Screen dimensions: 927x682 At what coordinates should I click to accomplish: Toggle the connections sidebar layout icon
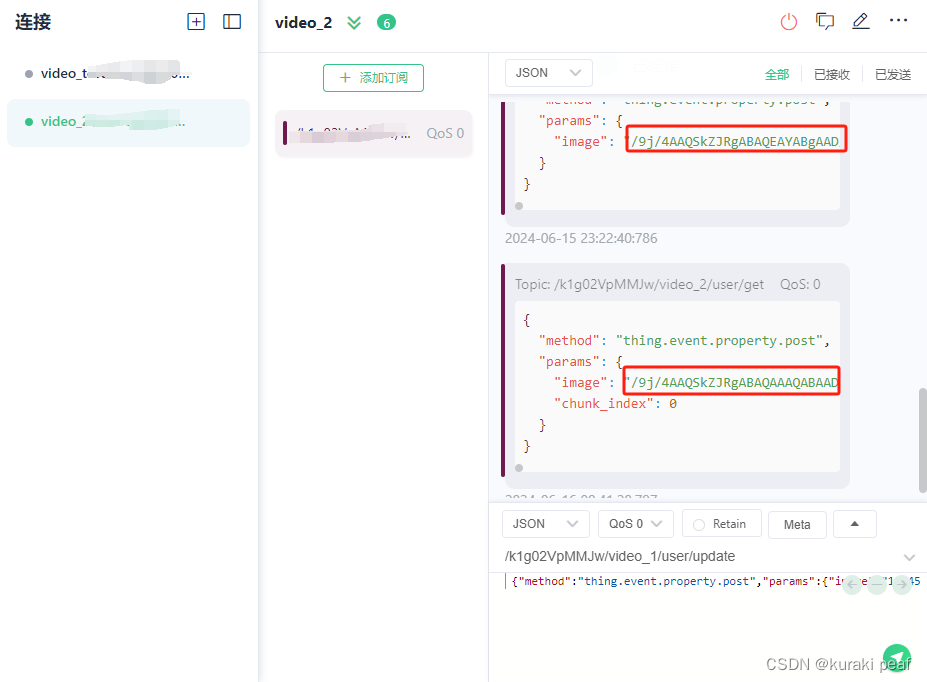[x=232, y=22]
